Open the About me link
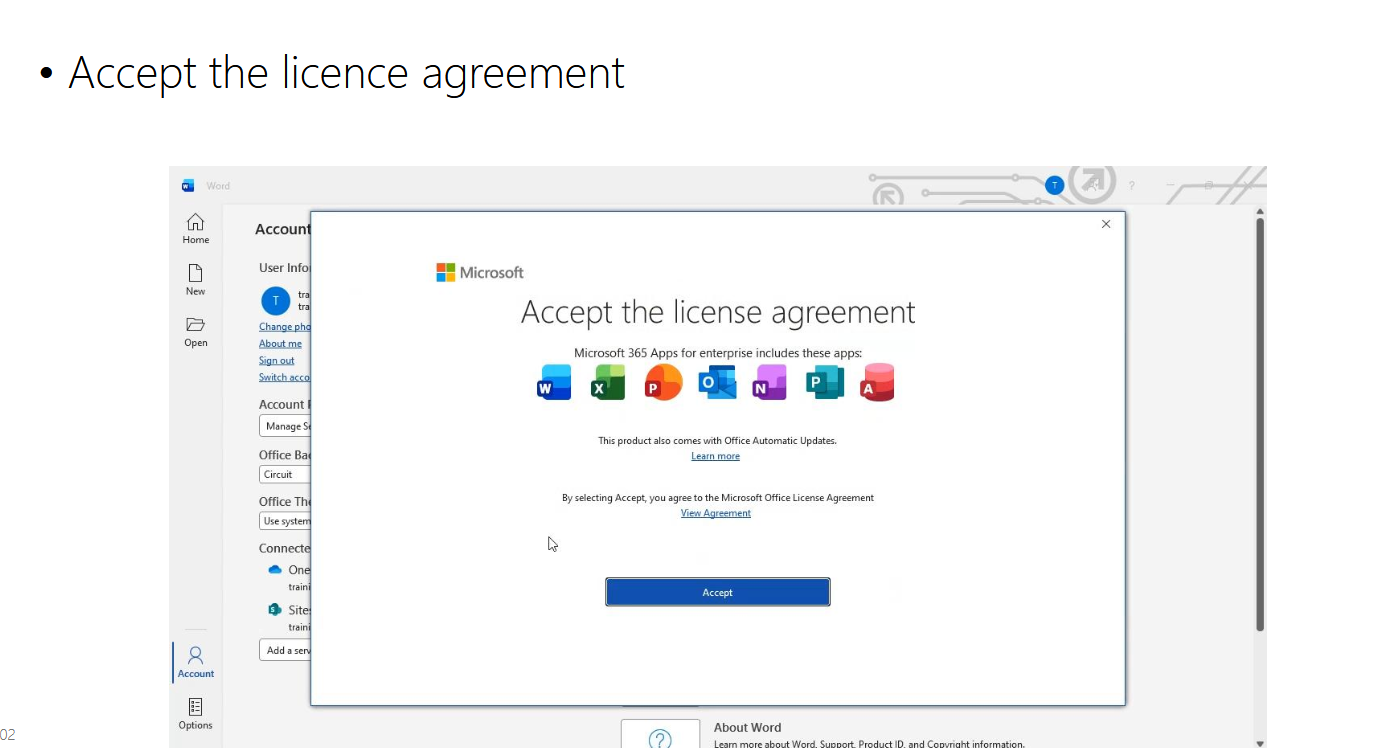The height and width of the screenshot is (748, 1393). (x=280, y=344)
